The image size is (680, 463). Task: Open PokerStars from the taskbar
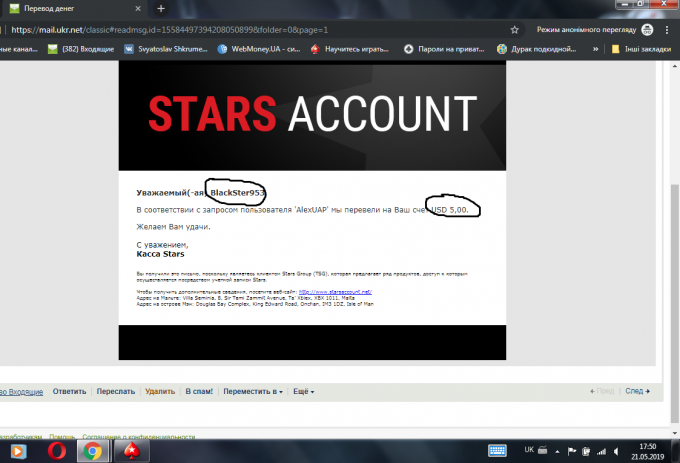(x=132, y=451)
